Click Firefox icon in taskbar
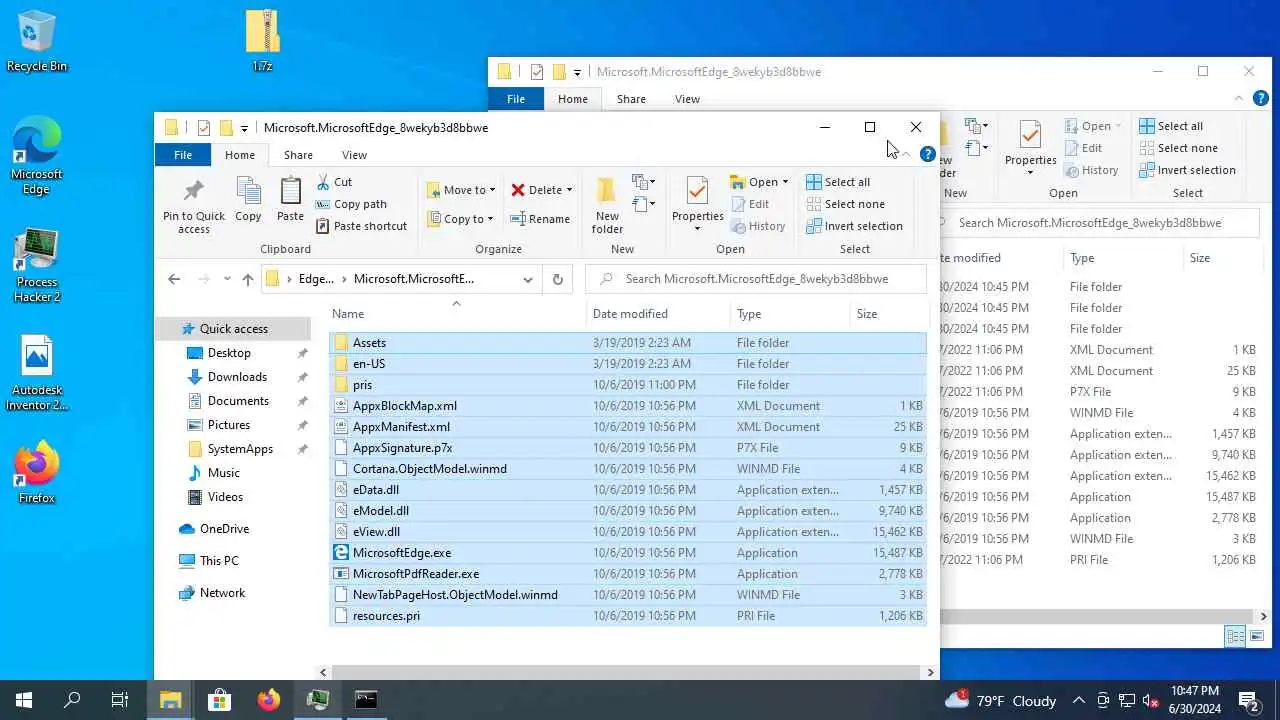Viewport: 1280px width, 720px height. pyautogui.click(x=268, y=700)
